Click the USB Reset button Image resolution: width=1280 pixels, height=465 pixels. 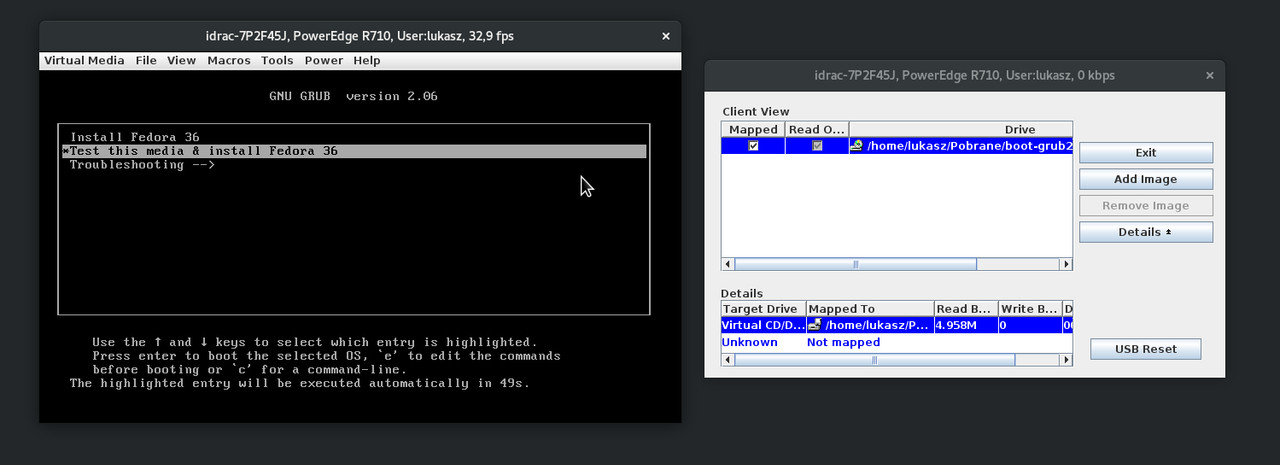tap(1145, 349)
